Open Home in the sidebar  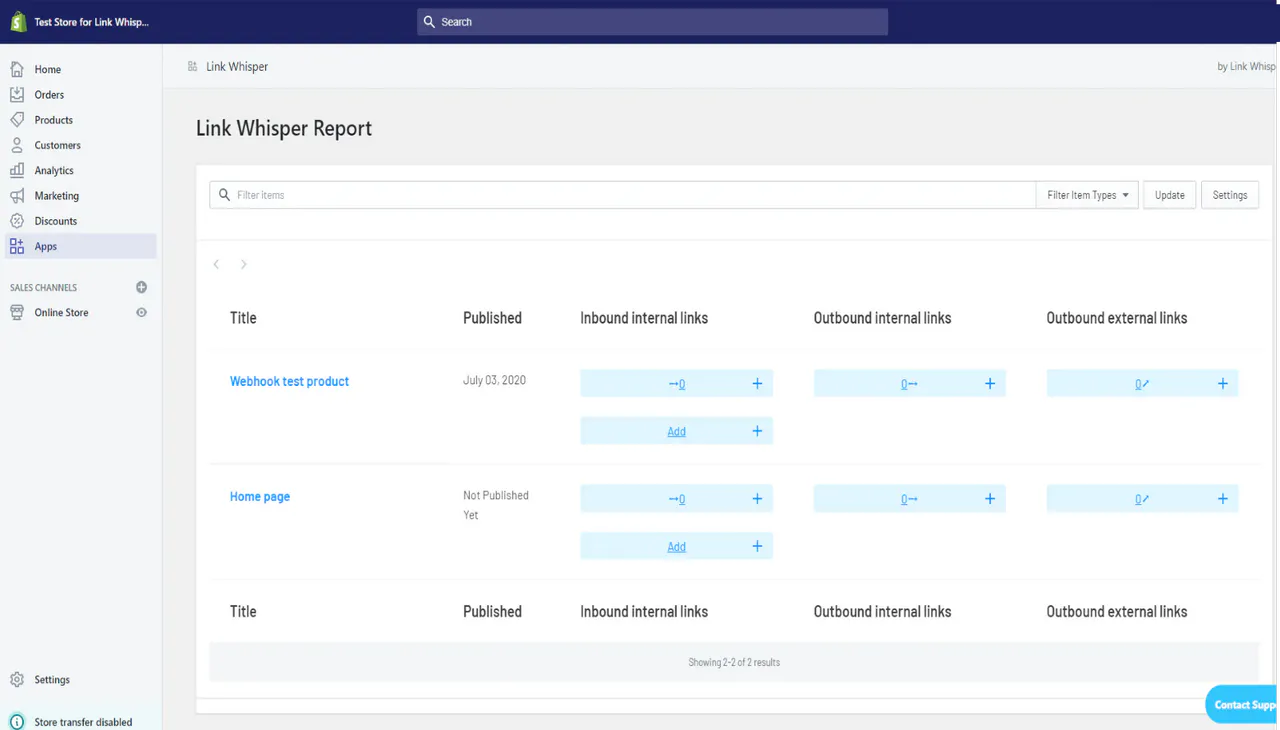coord(47,69)
